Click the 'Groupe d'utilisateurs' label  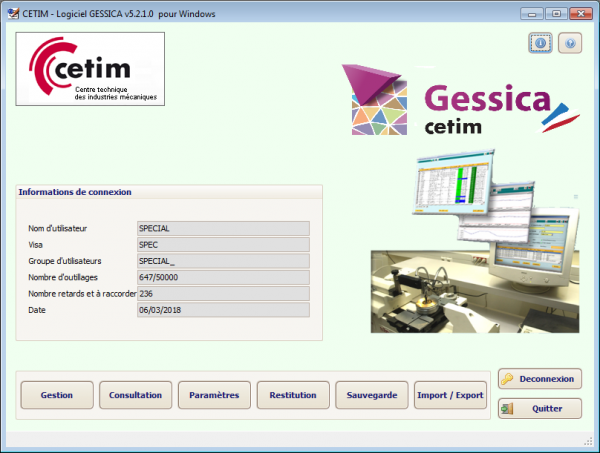pyautogui.click(x=65, y=261)
